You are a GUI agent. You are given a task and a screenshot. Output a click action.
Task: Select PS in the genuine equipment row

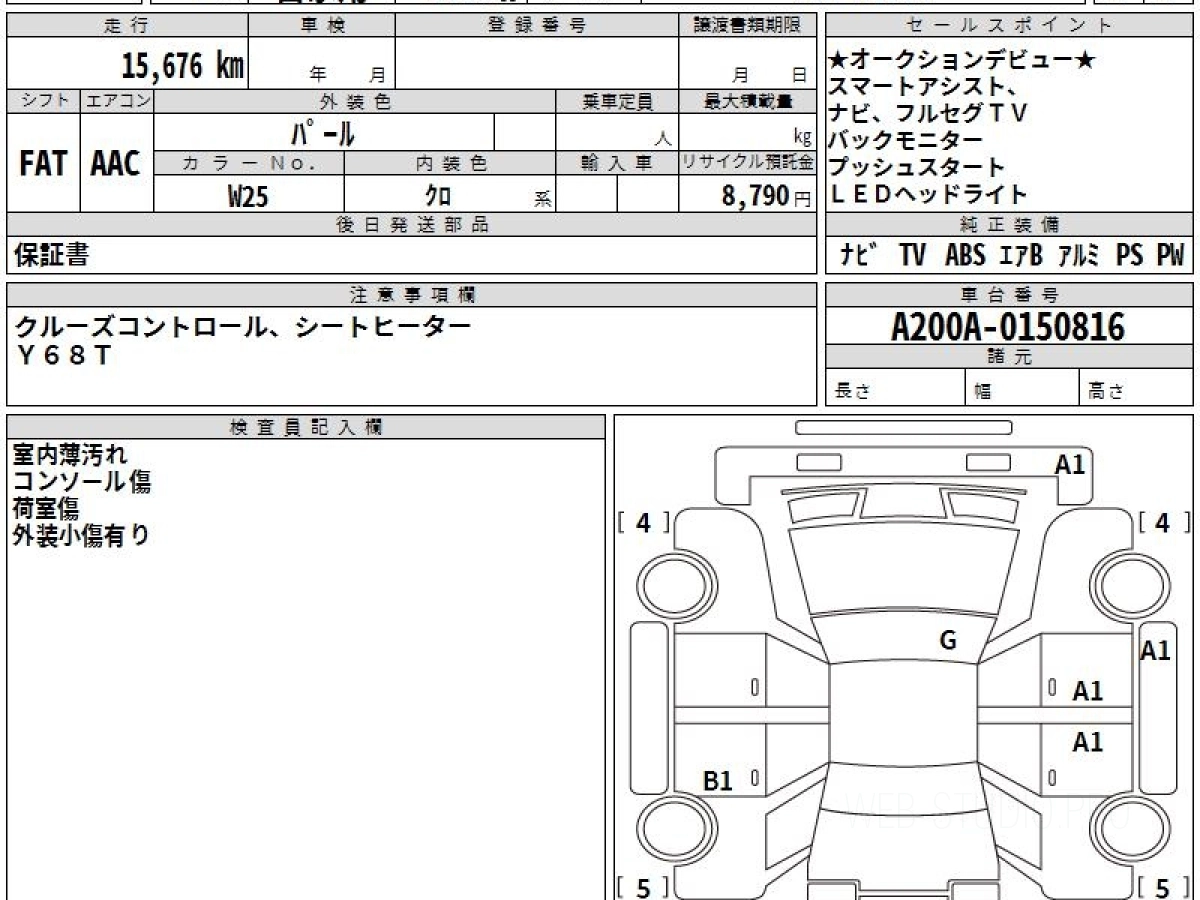1130,256
